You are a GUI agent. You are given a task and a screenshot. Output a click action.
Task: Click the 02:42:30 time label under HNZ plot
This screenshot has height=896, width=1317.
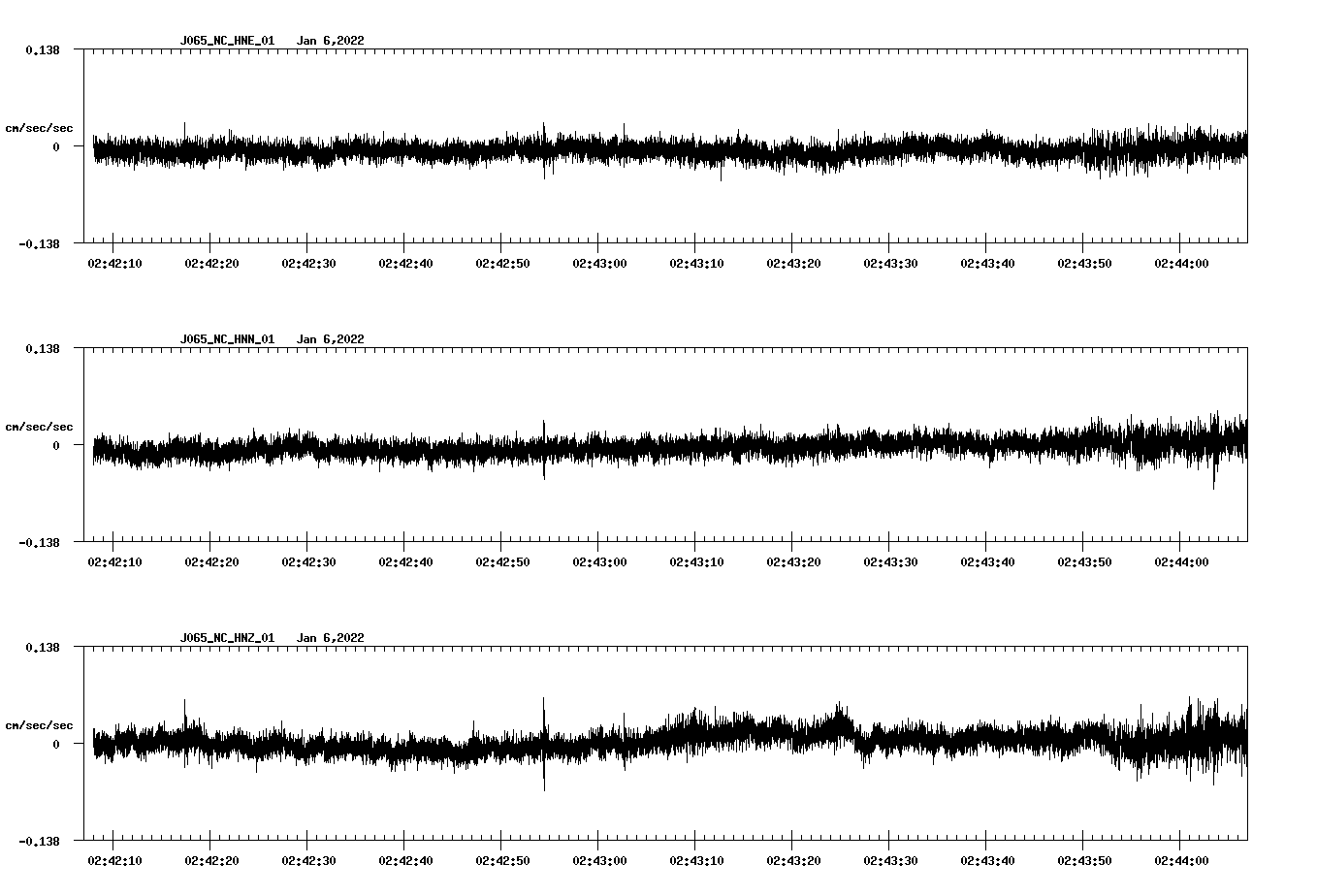308,861
